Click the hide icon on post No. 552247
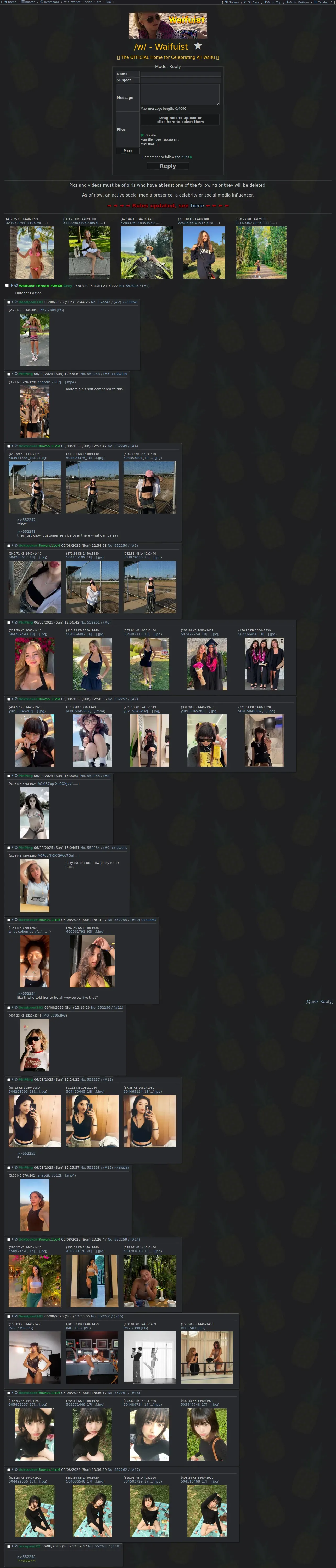This screenshot has width=336, height=1568. pos(16,302)
